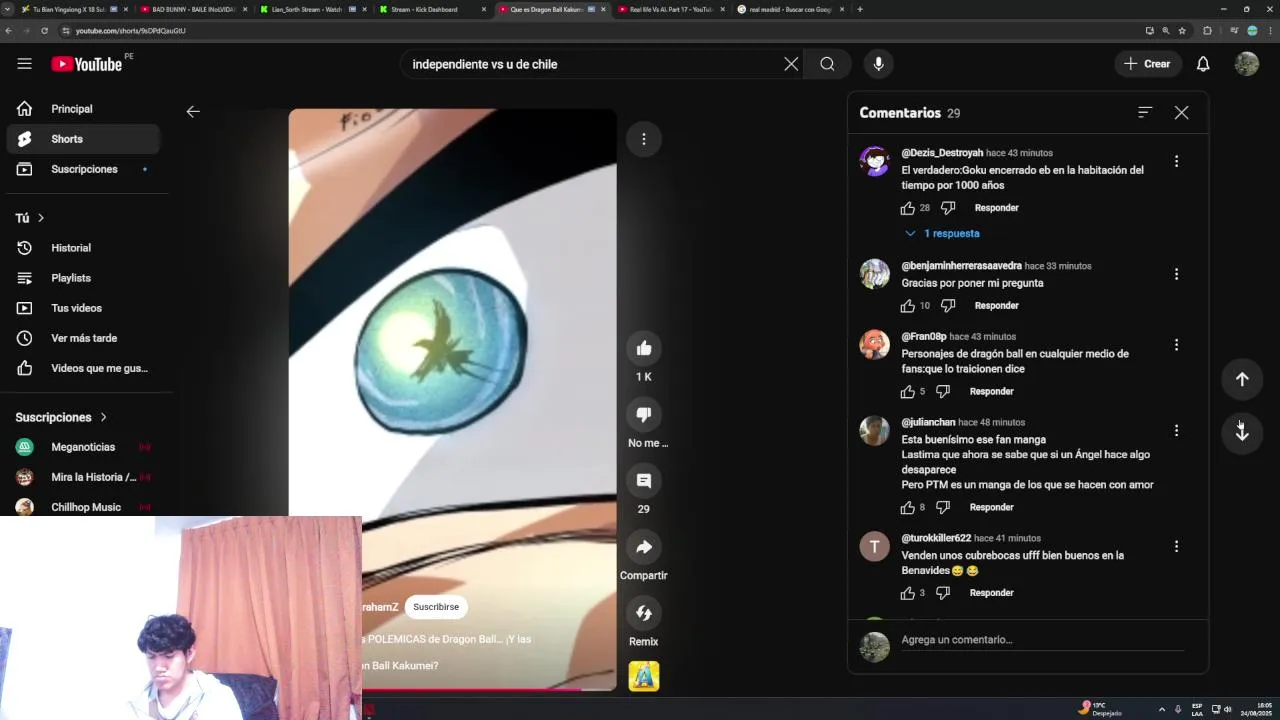1280x720 pixels.
Task: Switch to real madrid Google search tab
Action: coord(790,9)
